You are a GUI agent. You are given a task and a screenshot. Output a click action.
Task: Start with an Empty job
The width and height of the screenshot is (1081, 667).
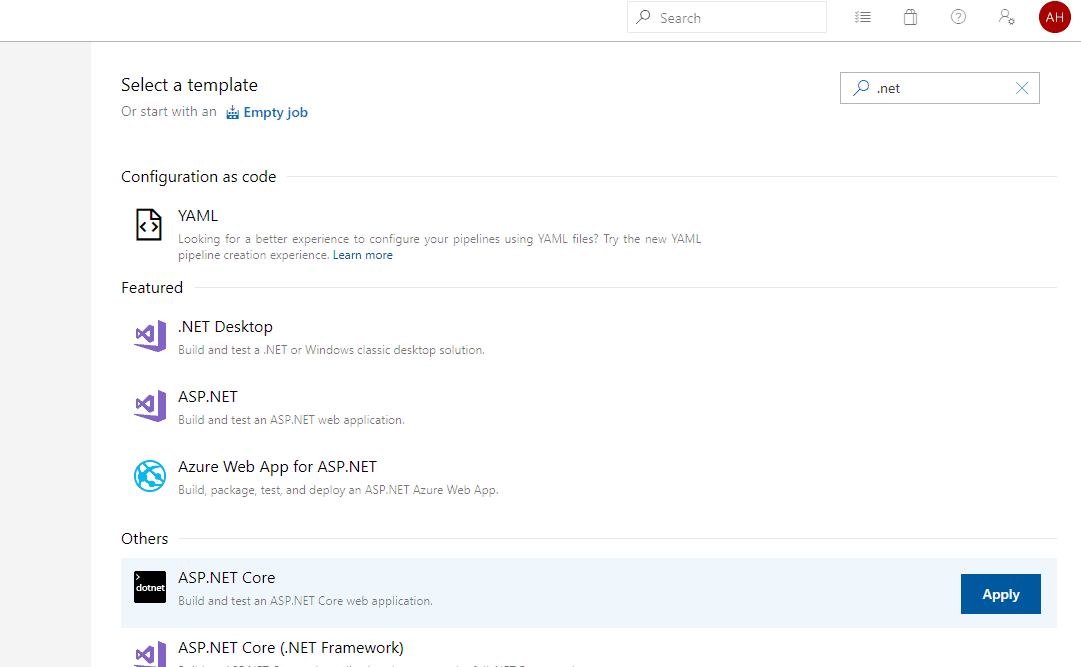click(275, 112)
